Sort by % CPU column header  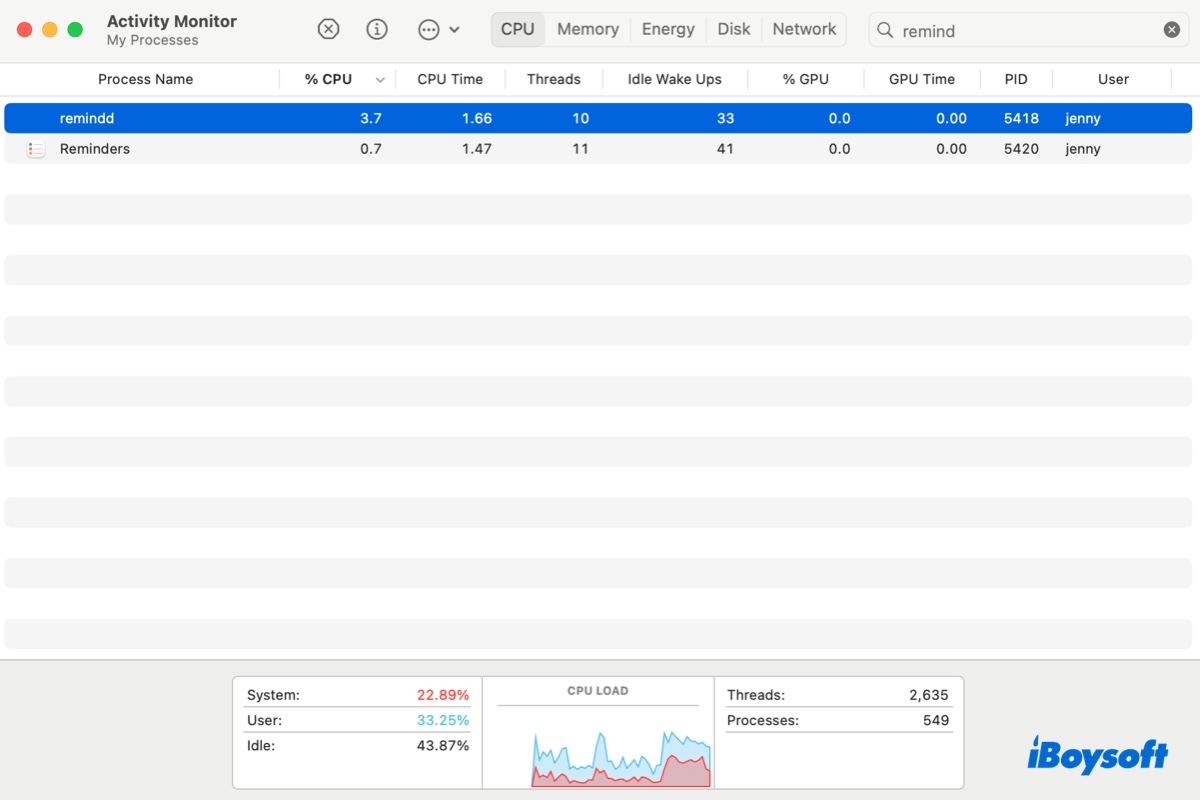pyautogui.click(x=328, y=79)
